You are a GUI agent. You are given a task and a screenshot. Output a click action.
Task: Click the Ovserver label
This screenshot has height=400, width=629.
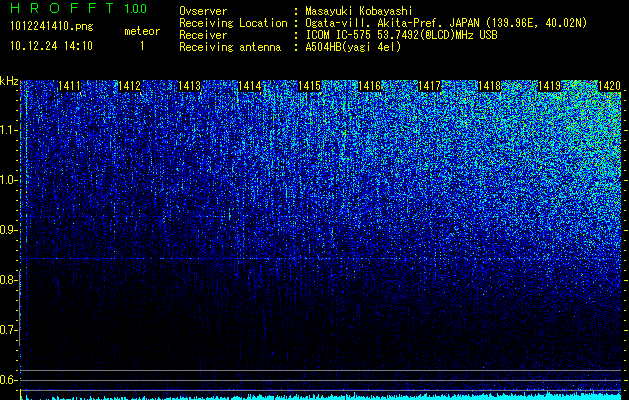pyautogui.click(x=203, y=11)
